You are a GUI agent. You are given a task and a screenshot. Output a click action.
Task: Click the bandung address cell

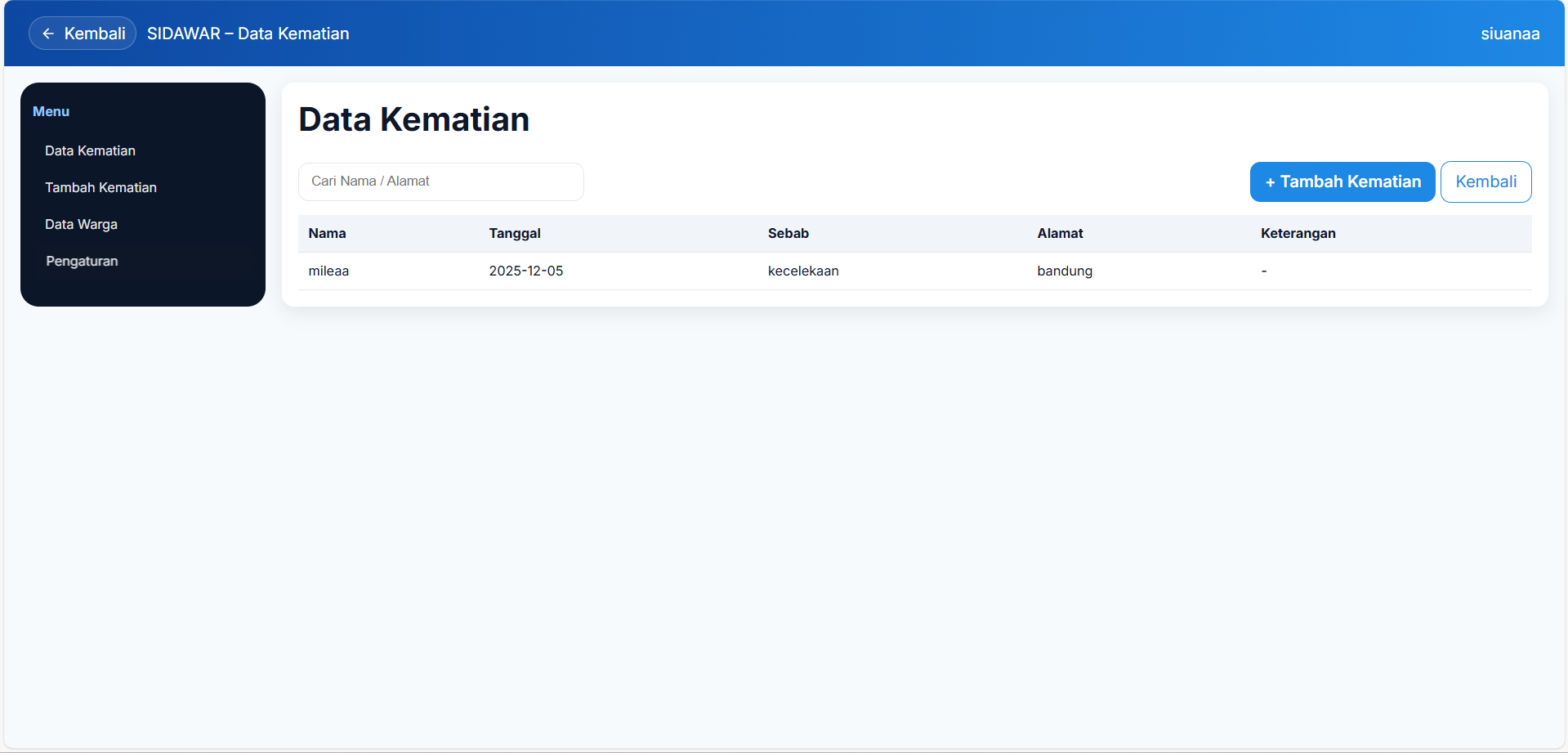pos(1064,271)
